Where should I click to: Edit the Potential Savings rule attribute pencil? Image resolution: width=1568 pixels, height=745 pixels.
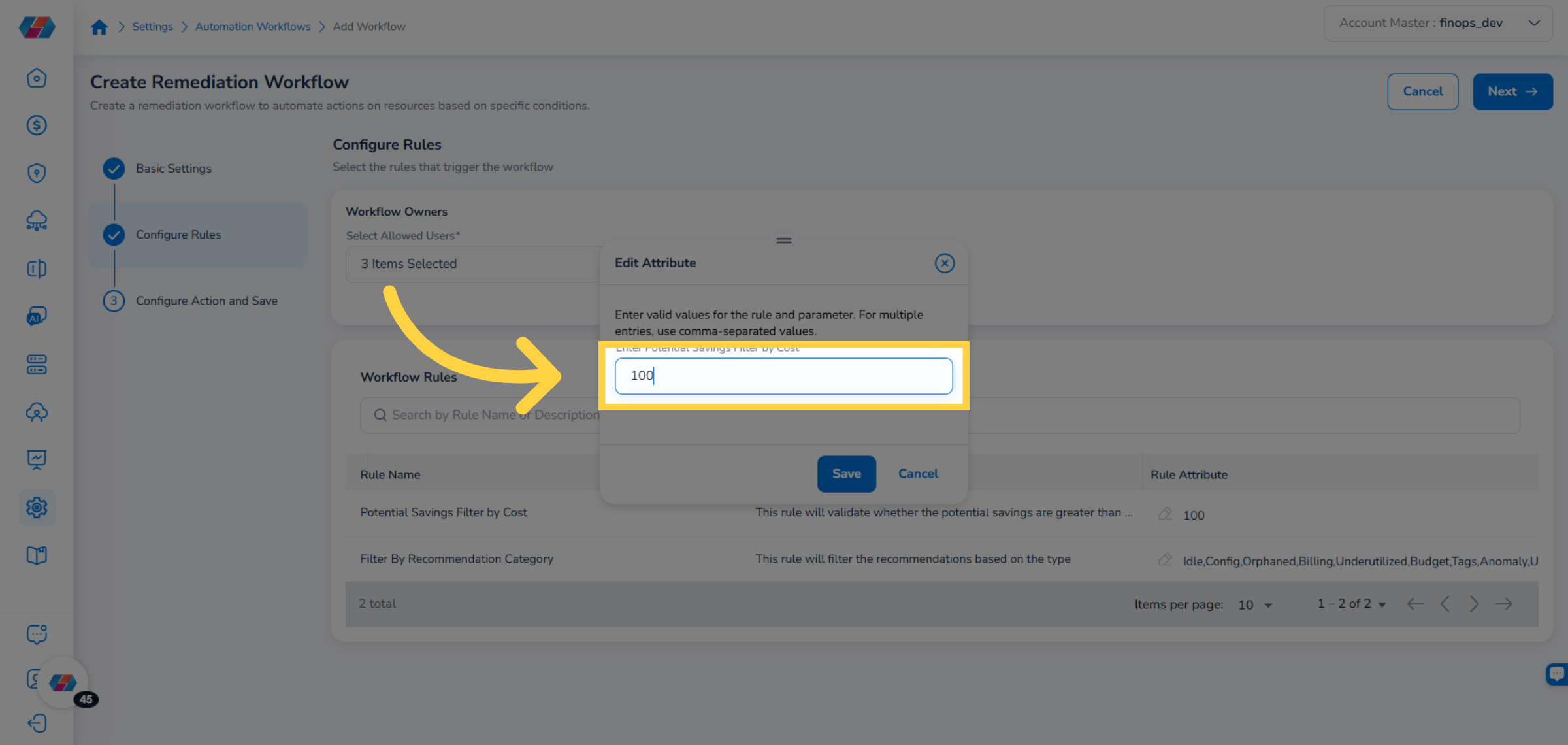click(1165, 514)
